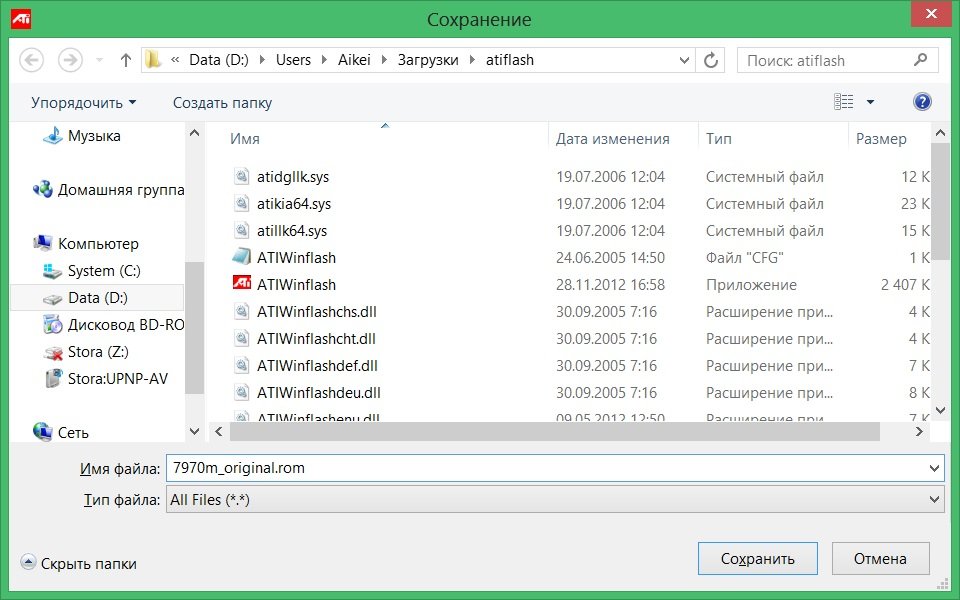The width and height of the screenshot is (960, 600).
Task: Go up one folder level arrow
Action: click(x=126, y=60)
